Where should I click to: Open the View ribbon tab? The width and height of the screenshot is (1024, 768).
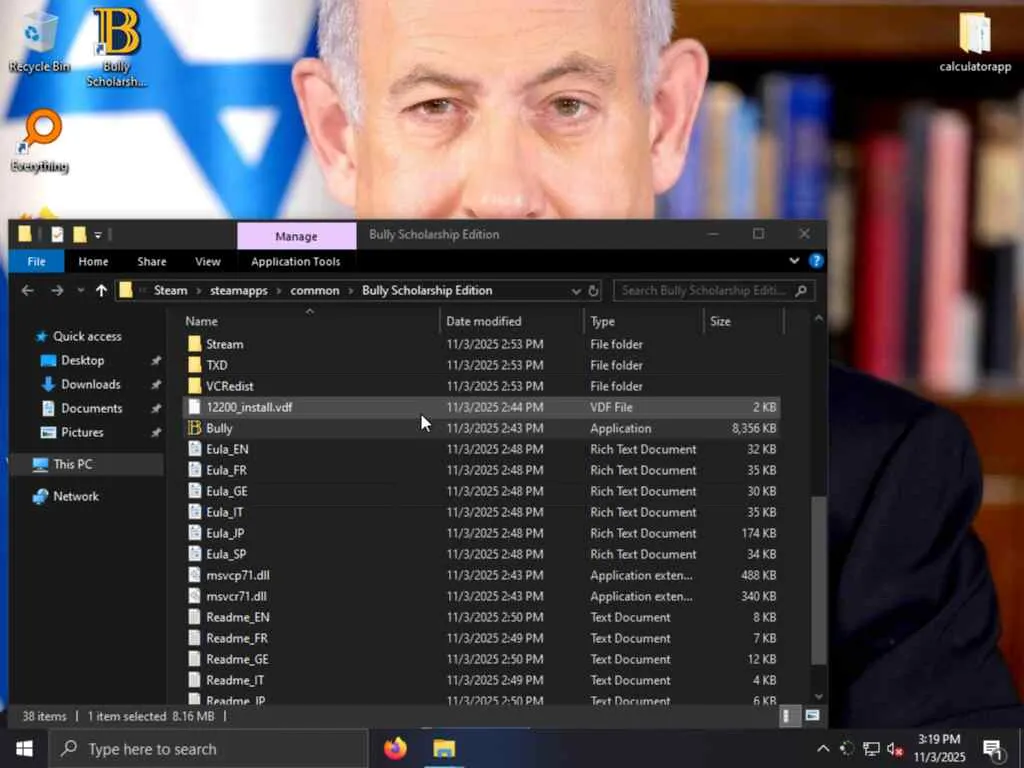coord(208,261)
